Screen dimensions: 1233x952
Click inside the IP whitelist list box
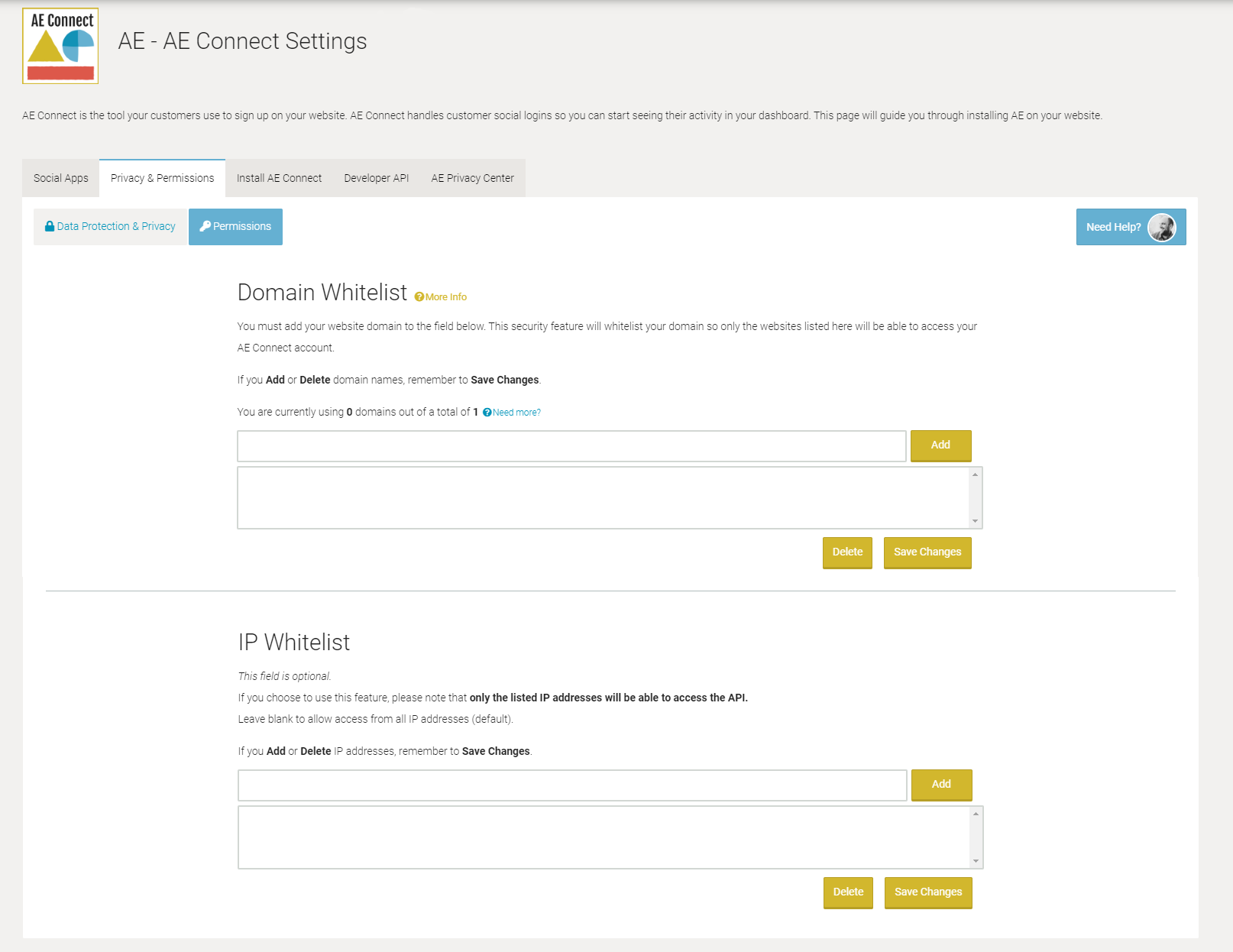click(604, 837)
